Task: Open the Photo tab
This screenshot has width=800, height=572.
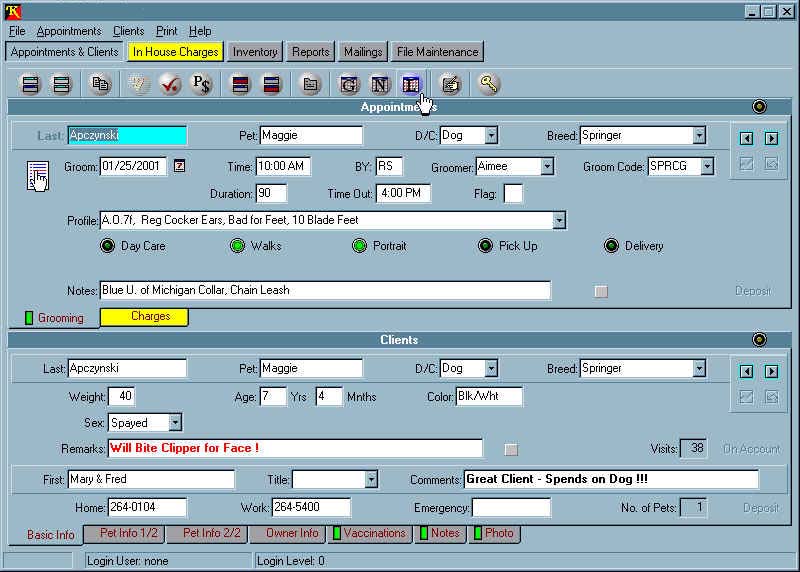Action: [x=494, y=534]
